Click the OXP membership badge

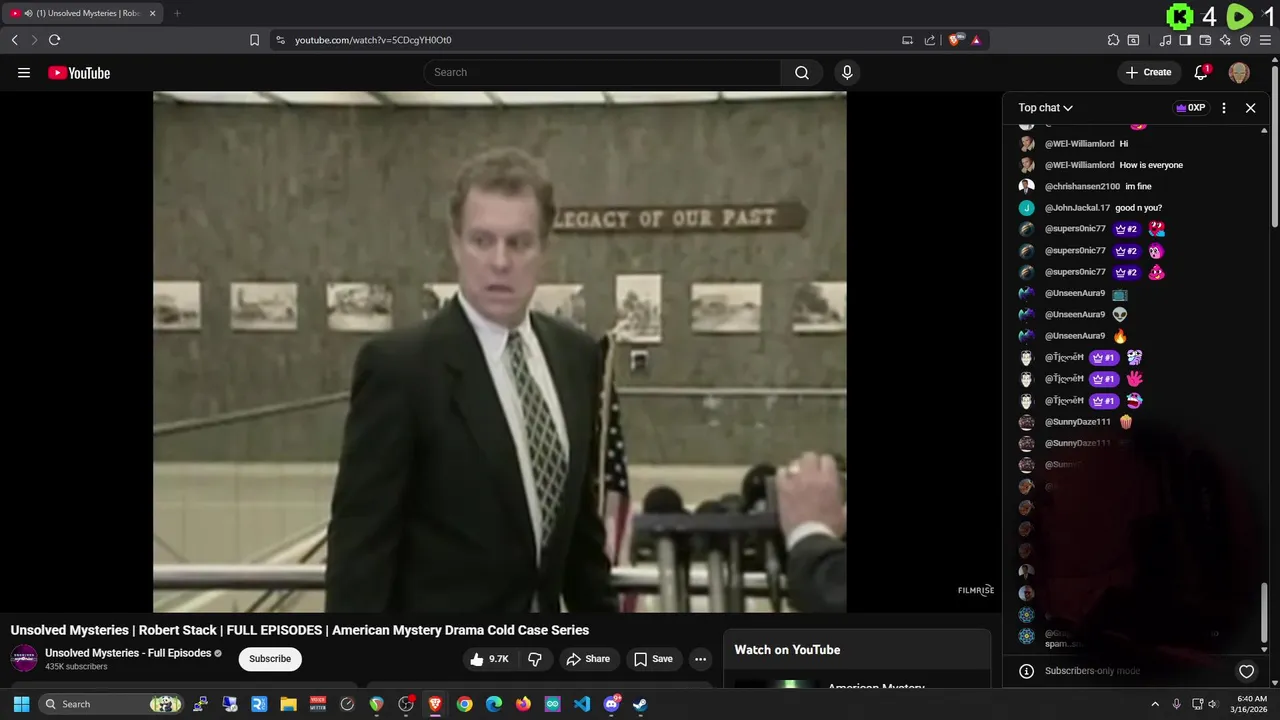(x=1190, y=107)
